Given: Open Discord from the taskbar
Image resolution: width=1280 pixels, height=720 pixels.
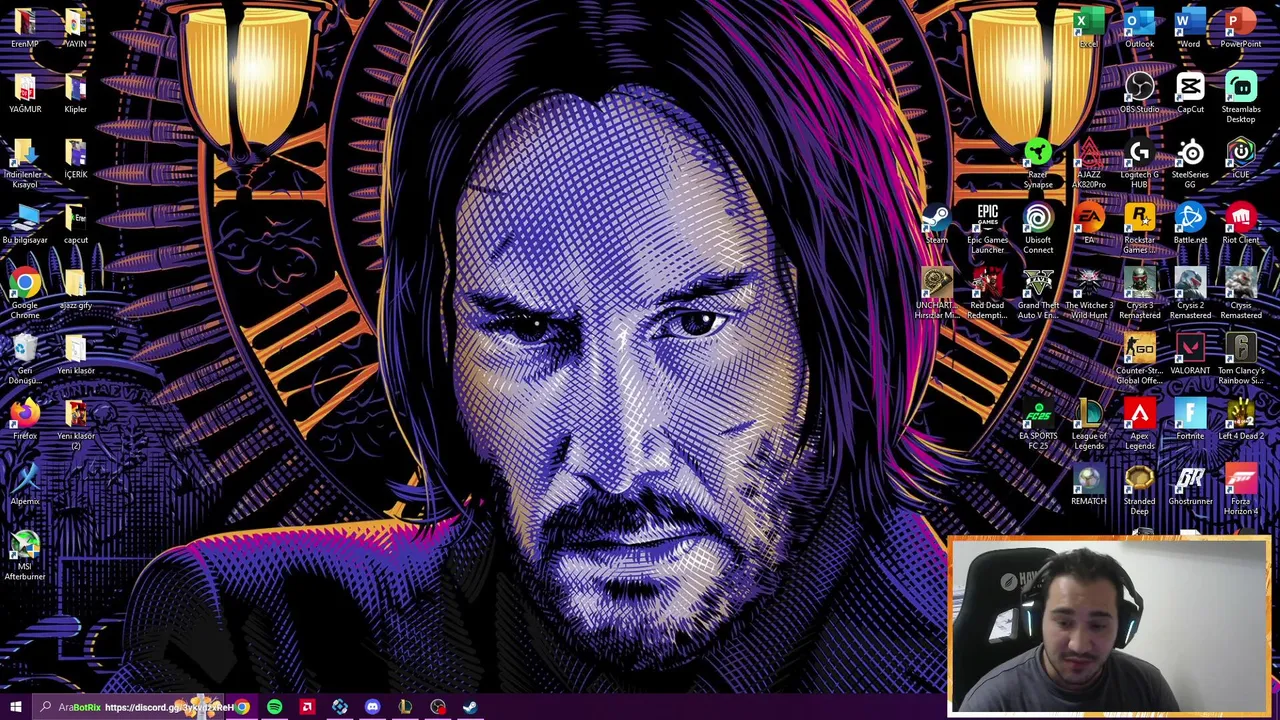Looking at the screenshot, I should point(372,707).
